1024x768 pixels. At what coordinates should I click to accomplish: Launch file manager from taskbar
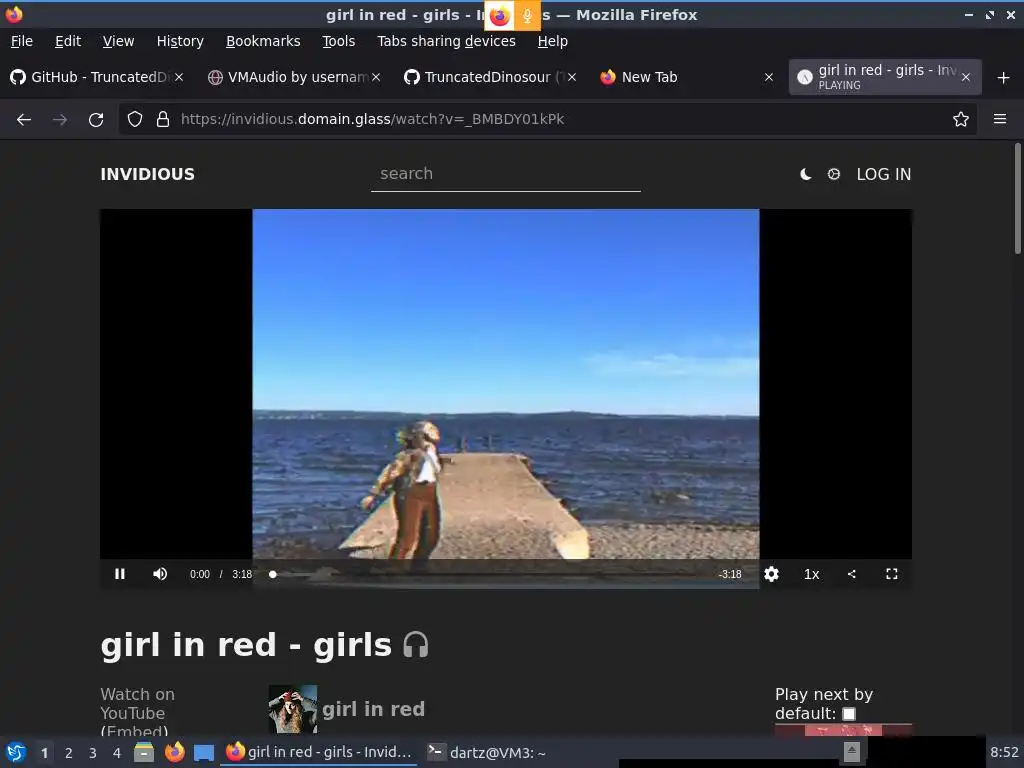click(x=144, y=752)
